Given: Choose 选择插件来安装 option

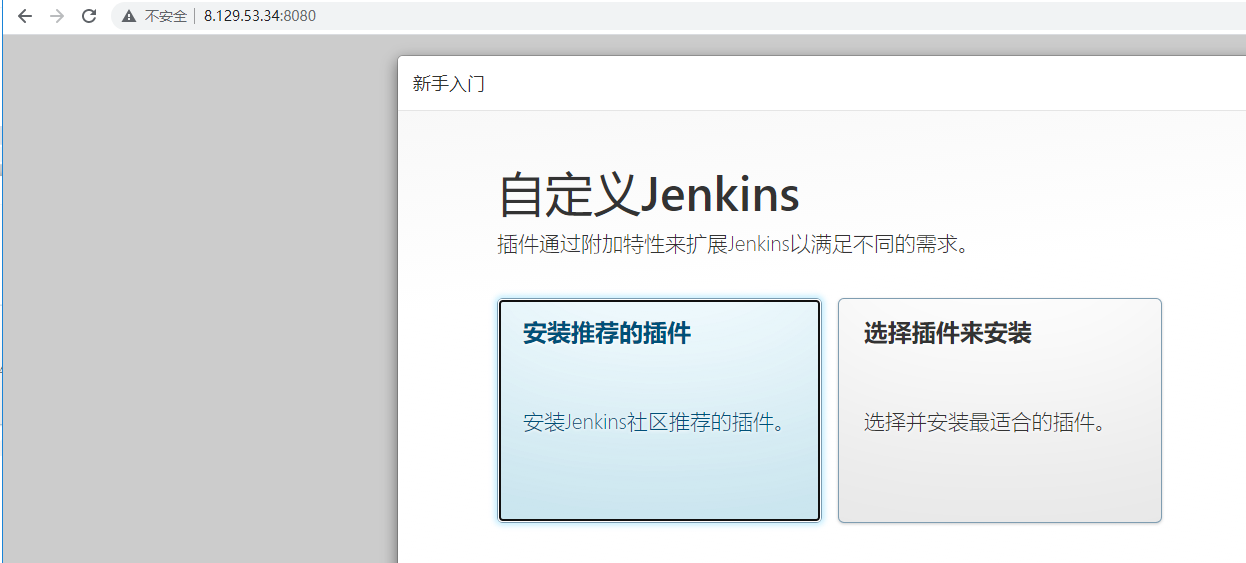Looking at the screenshot, I should [1000, 410].
